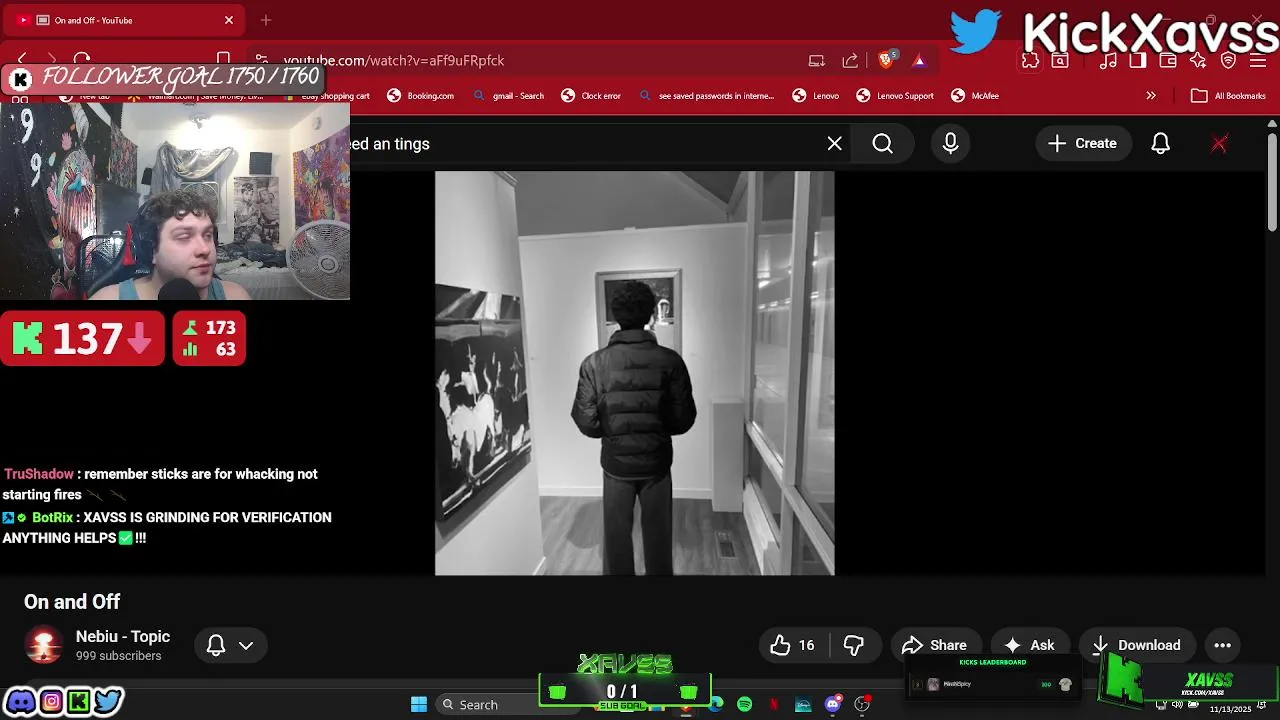1280x720 pixels.
Task: Open YouTube notifications bell
Action: [1160, 144]
